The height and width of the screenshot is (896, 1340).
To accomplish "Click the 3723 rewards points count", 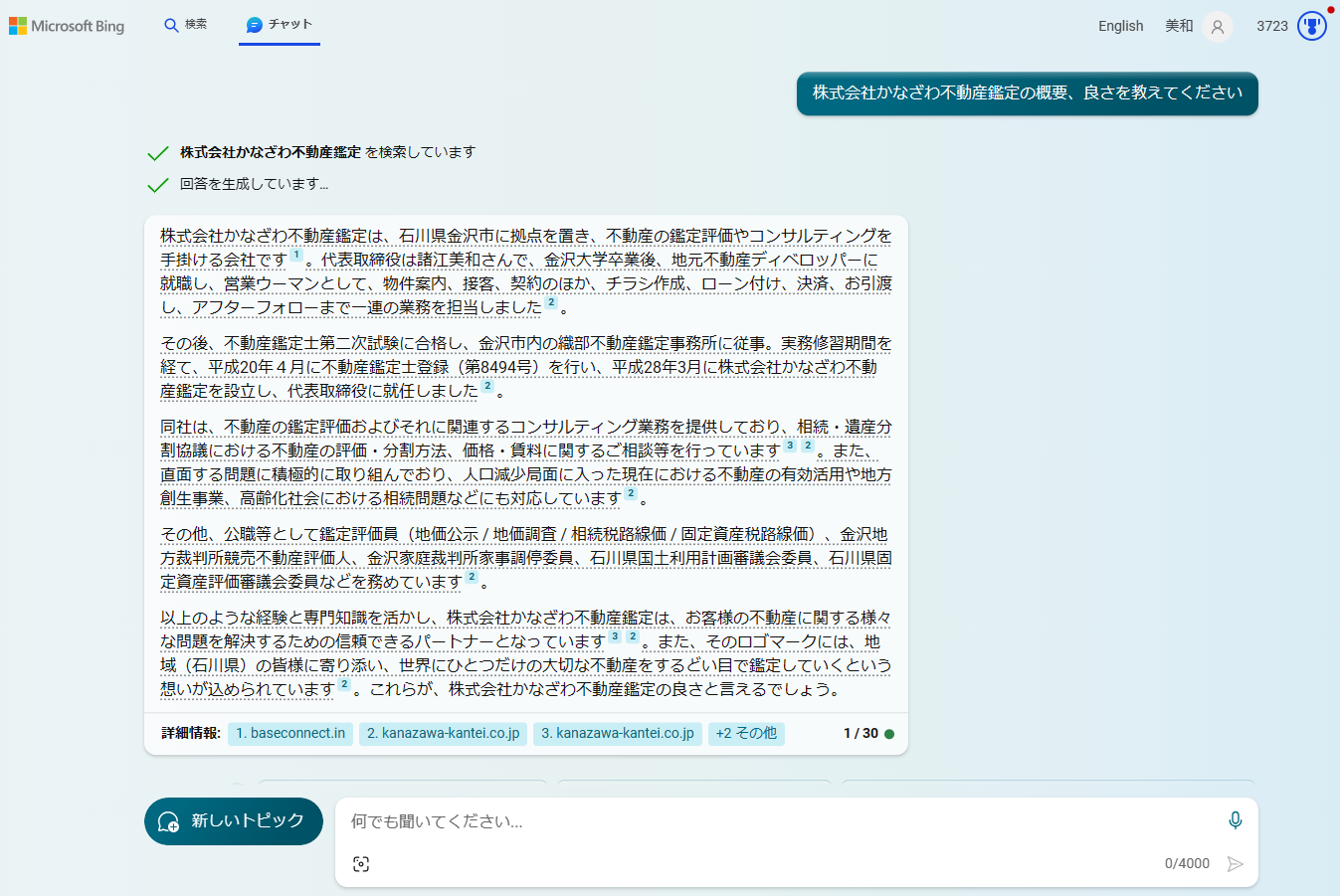I will [x=1271, y=26].
